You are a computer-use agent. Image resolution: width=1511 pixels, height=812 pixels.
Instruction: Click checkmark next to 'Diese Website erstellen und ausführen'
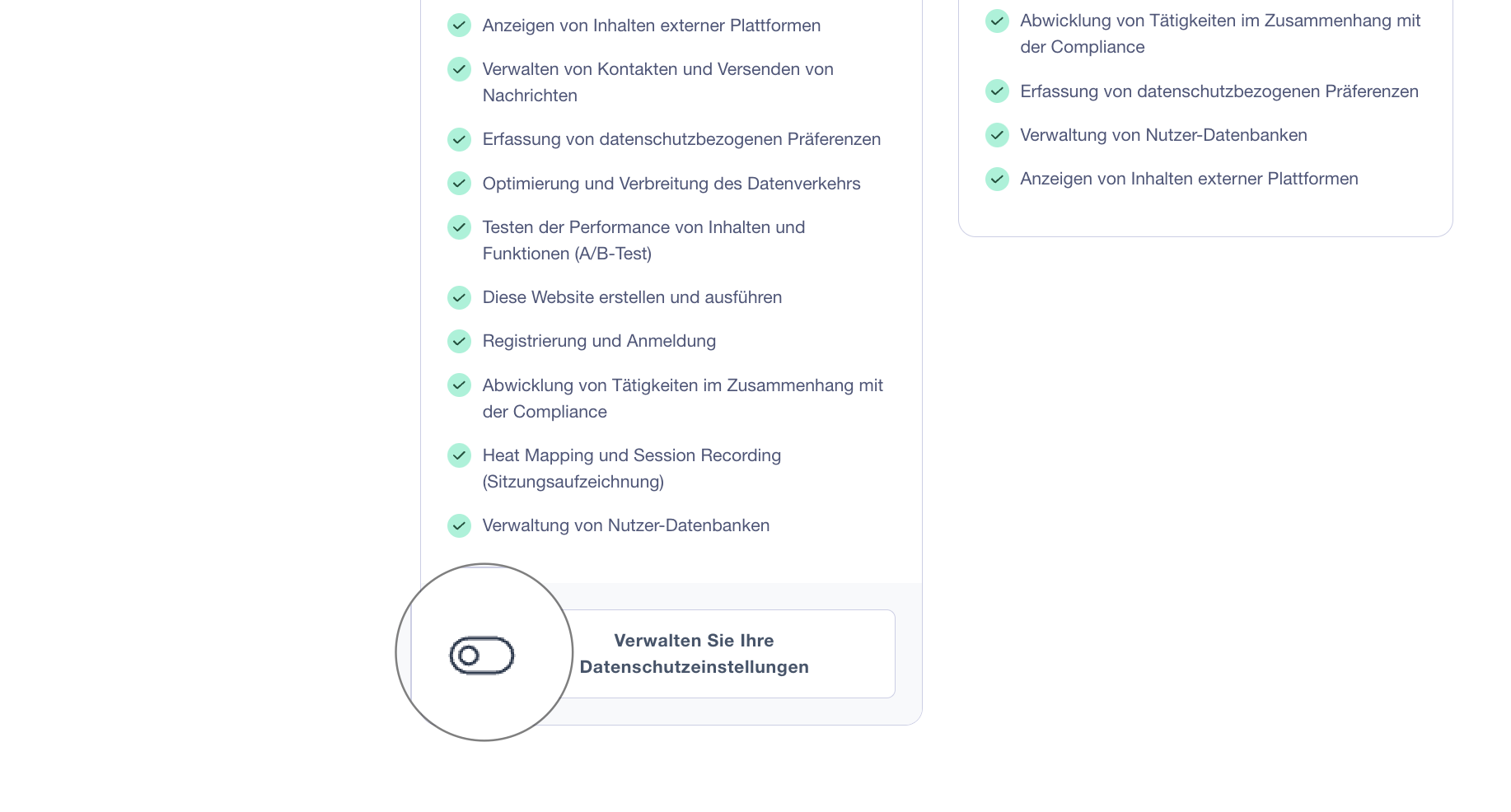pos(459,297)
